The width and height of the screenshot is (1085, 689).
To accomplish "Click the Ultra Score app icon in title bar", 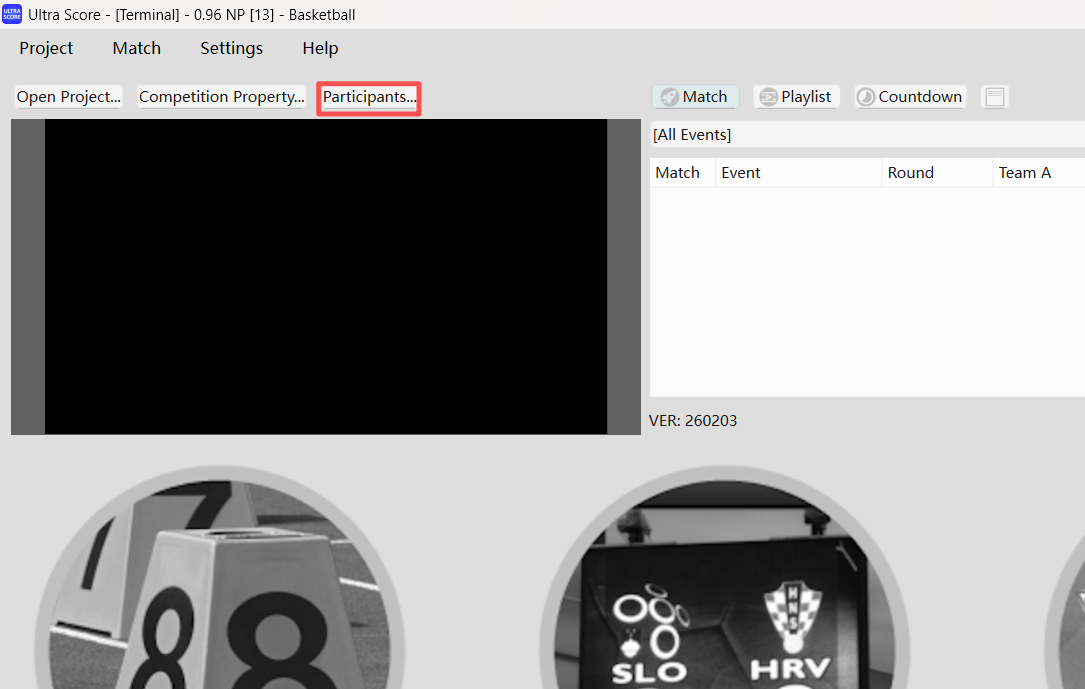I will point(12,14).
